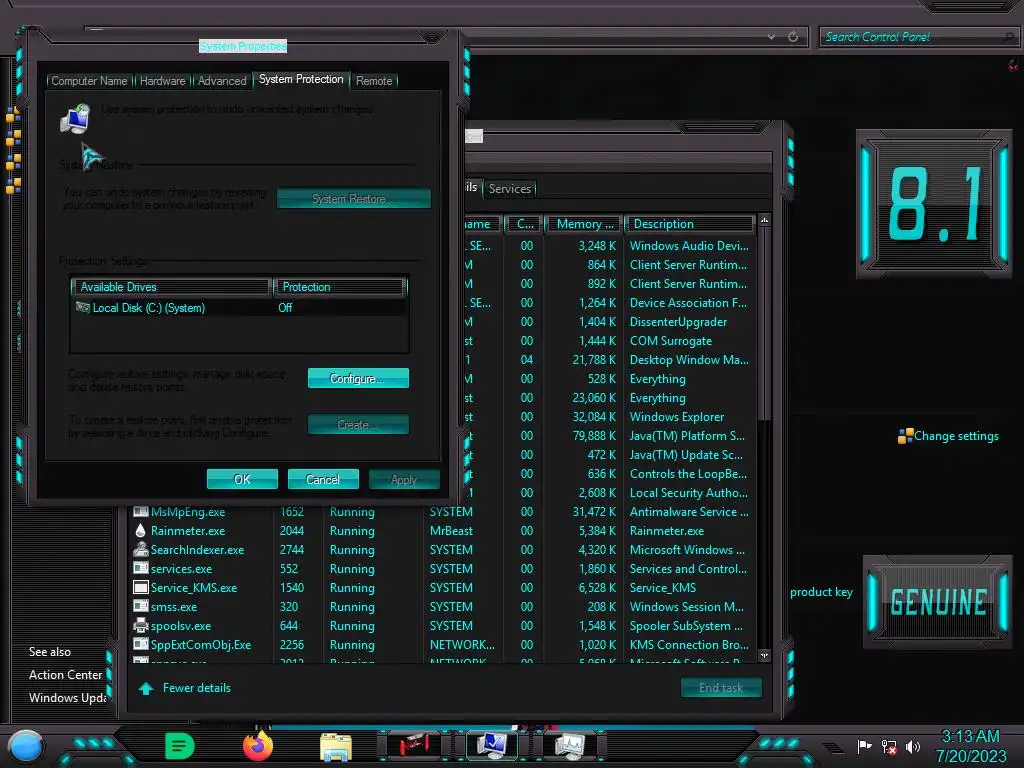Image resolution: width=1024 pixels, height=768 pixels.
Task: Focus the Search Control Panel field
Action: click(x=918, y=37)
